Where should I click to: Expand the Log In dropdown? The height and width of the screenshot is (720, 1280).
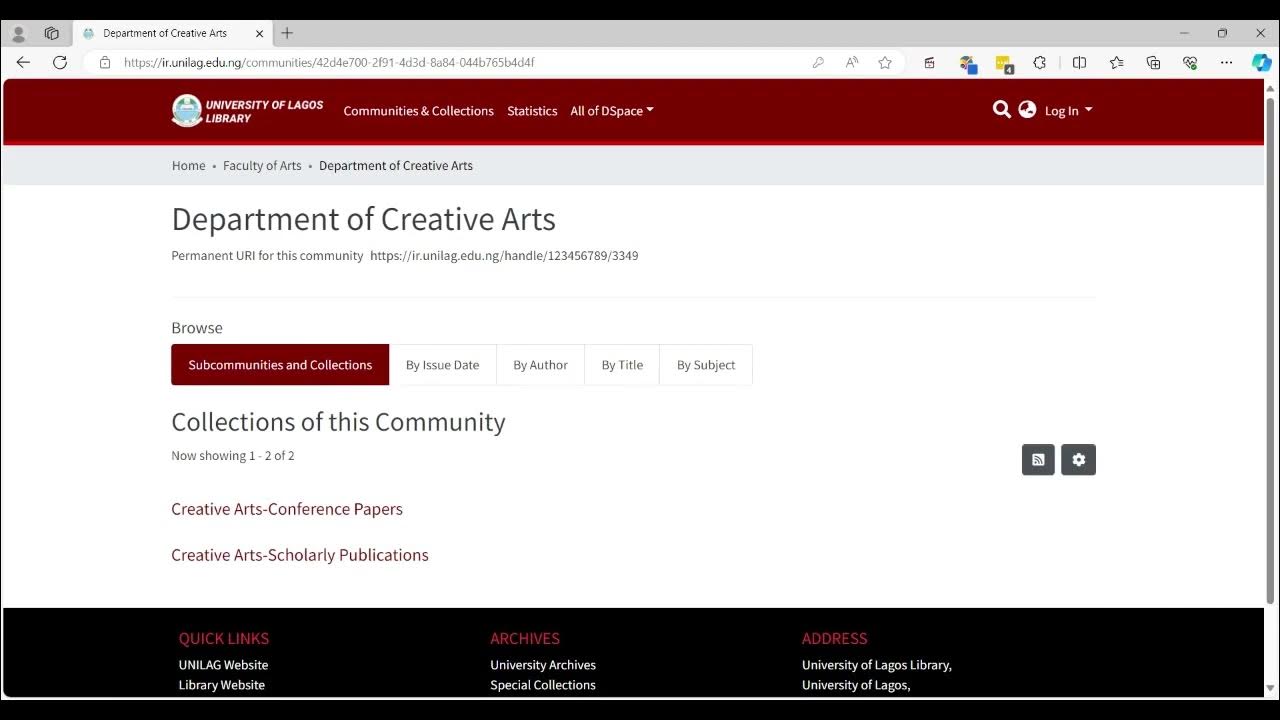coord(1068,111)
